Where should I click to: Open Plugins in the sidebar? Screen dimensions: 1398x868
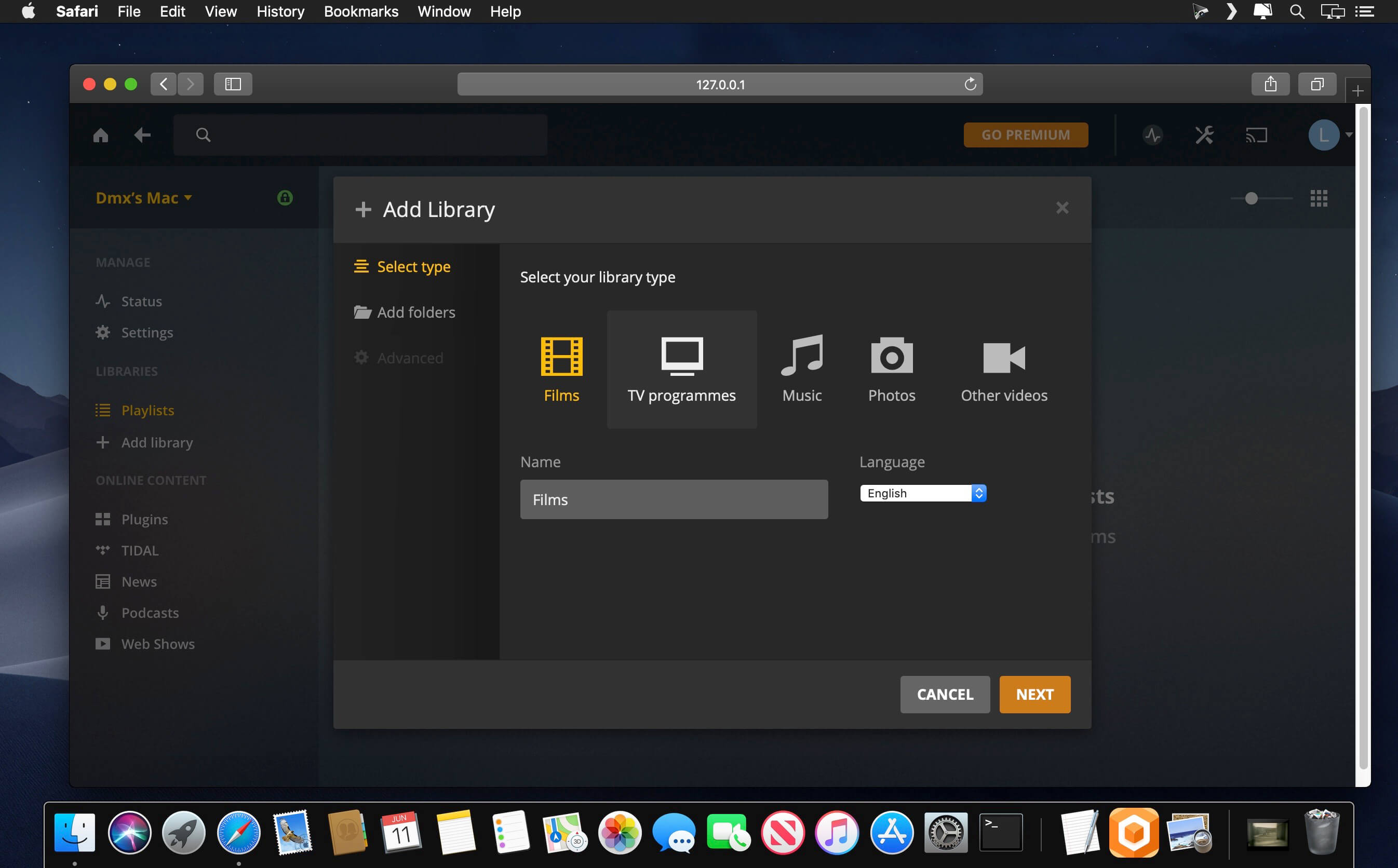click(x=131, y=520)
